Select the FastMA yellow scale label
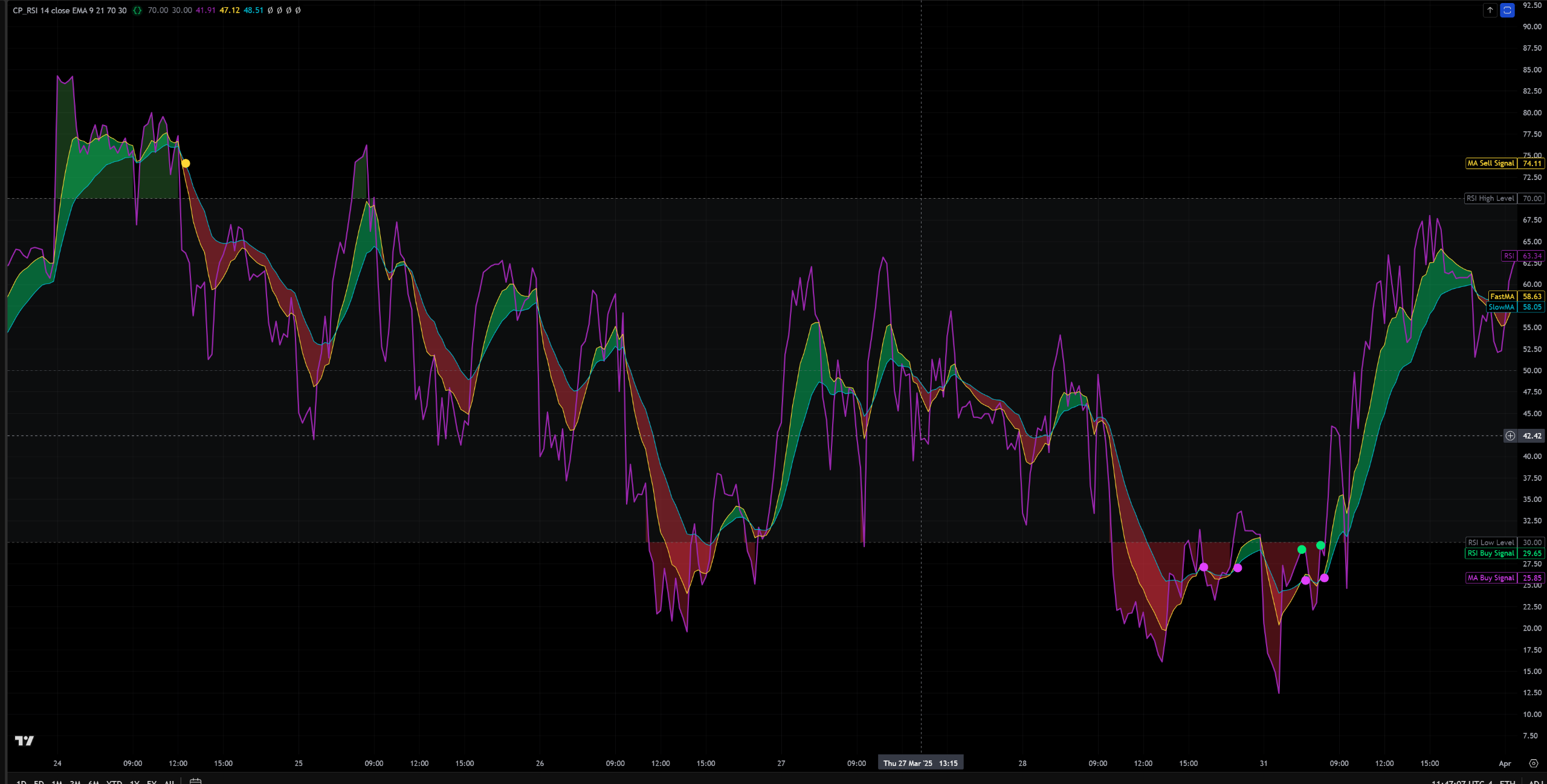This screenshot has width=1547, height=784. (1502, 297)
